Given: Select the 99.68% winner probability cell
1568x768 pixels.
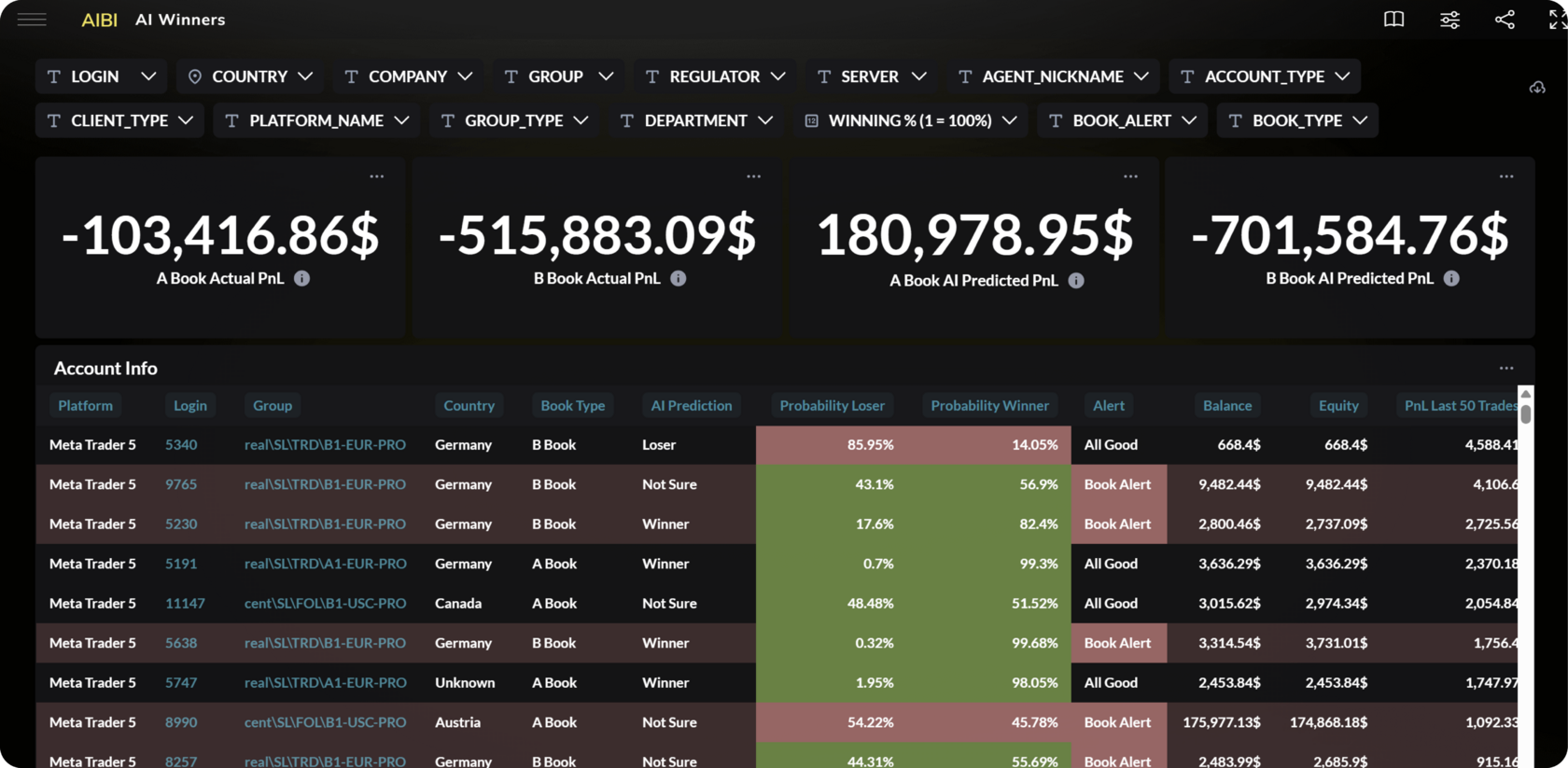Looking at the screenshot, I should (992, 643).
